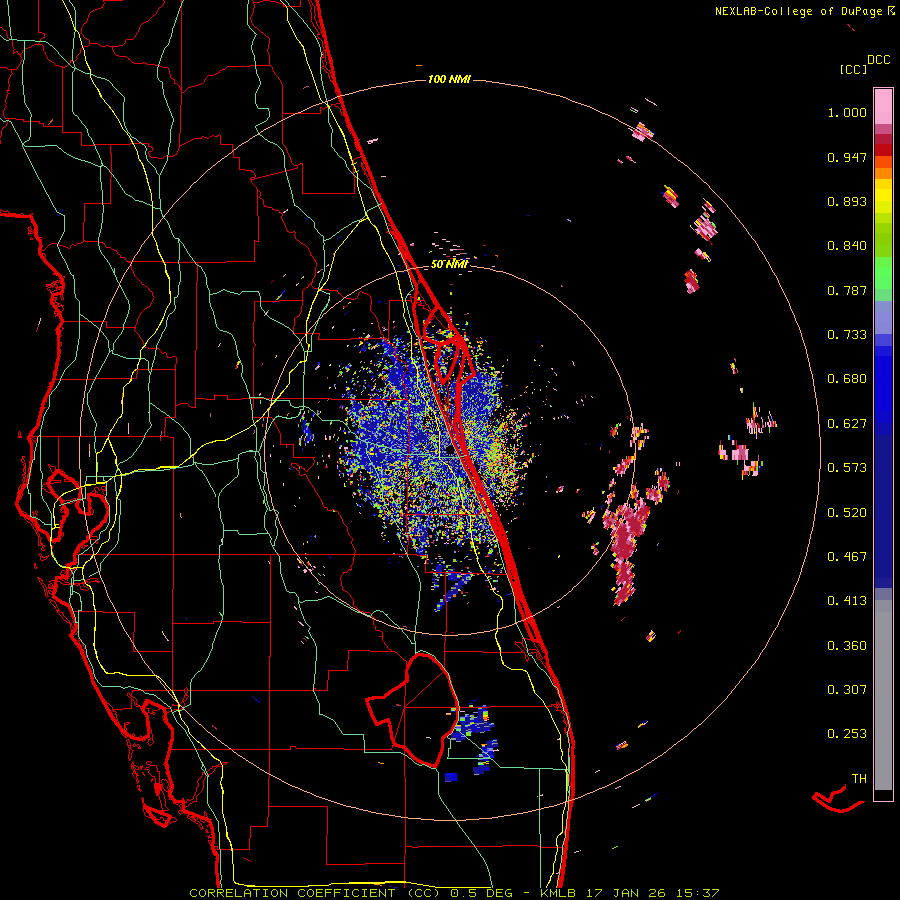Click the DCC product label
This screenshot has height=900, width=900.
click(878, 60)
